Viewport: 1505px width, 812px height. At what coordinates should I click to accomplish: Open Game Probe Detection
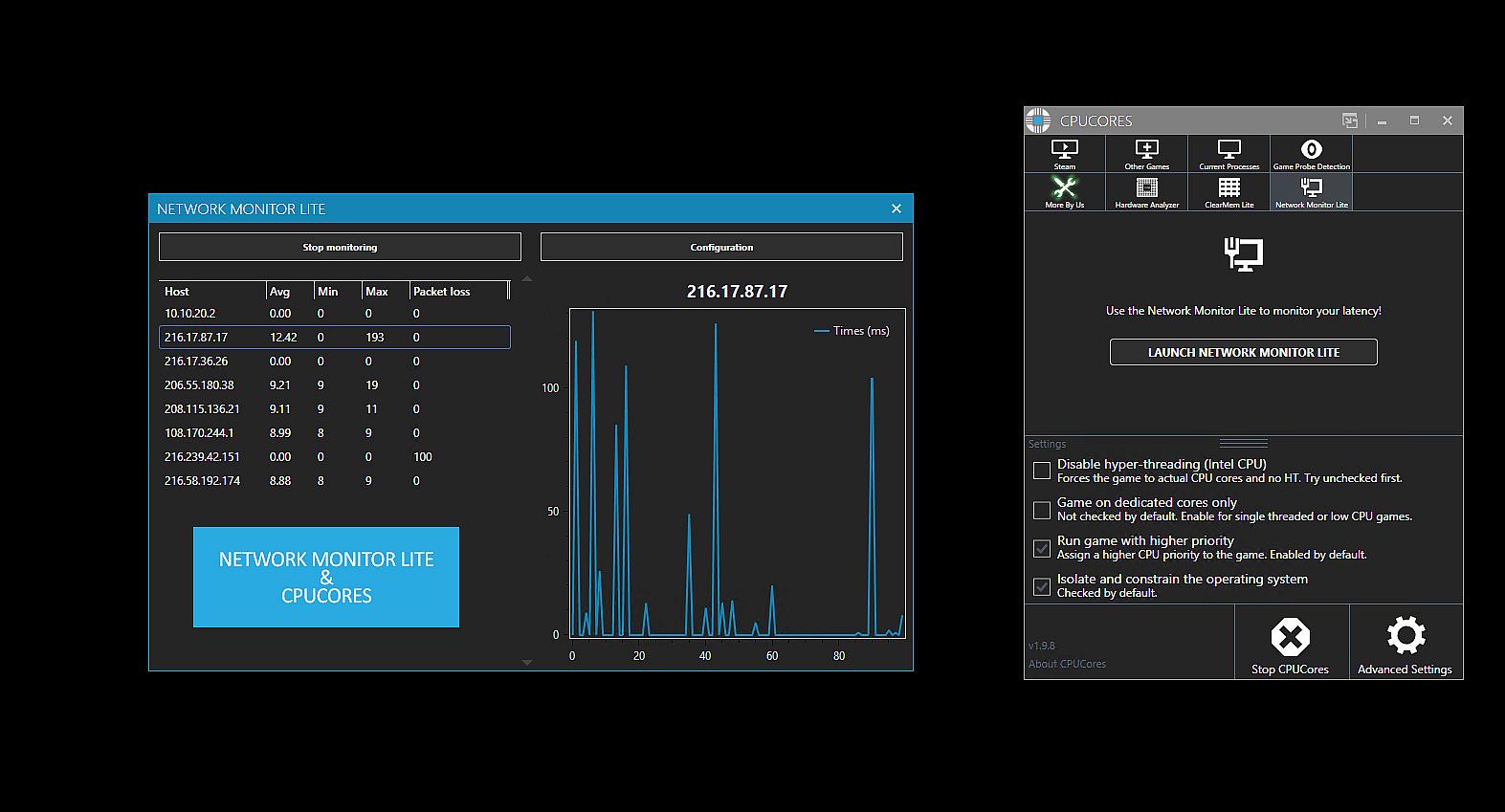tap(1311, 153)
